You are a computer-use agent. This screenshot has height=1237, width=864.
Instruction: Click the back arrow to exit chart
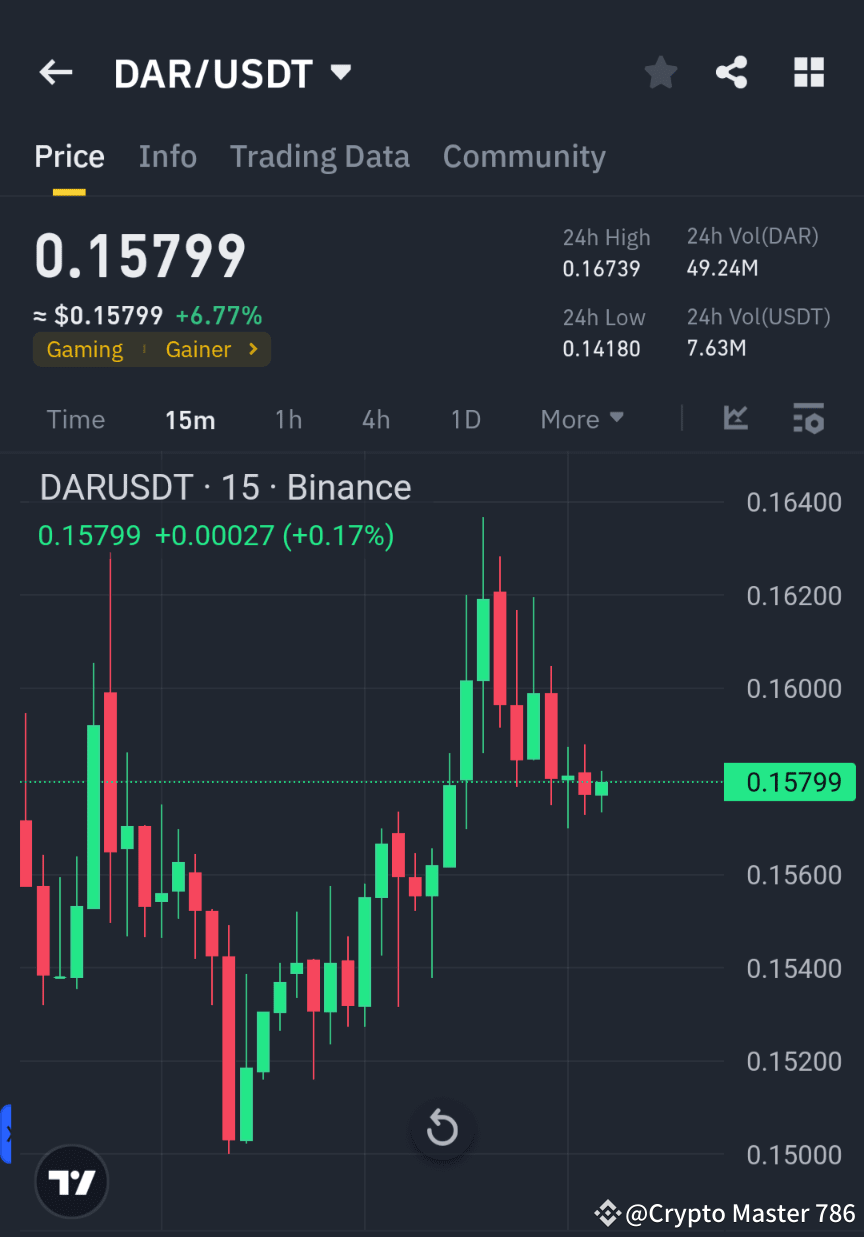click(x=56, y=72)
